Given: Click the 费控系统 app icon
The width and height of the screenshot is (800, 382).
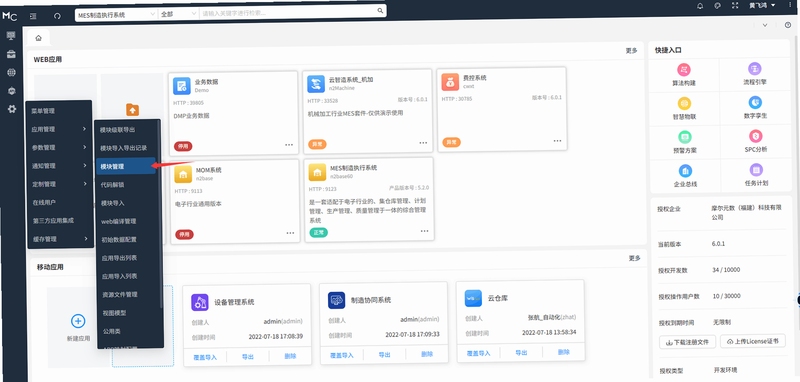Looking at the screenshot, I should [x=450, y=82].
